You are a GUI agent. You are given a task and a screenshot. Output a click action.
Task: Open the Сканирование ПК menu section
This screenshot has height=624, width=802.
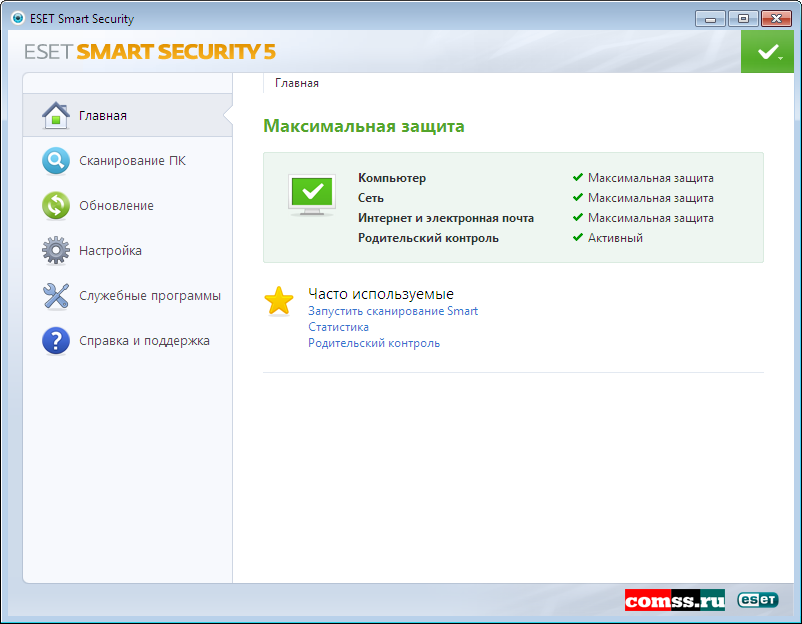point(132,161)
